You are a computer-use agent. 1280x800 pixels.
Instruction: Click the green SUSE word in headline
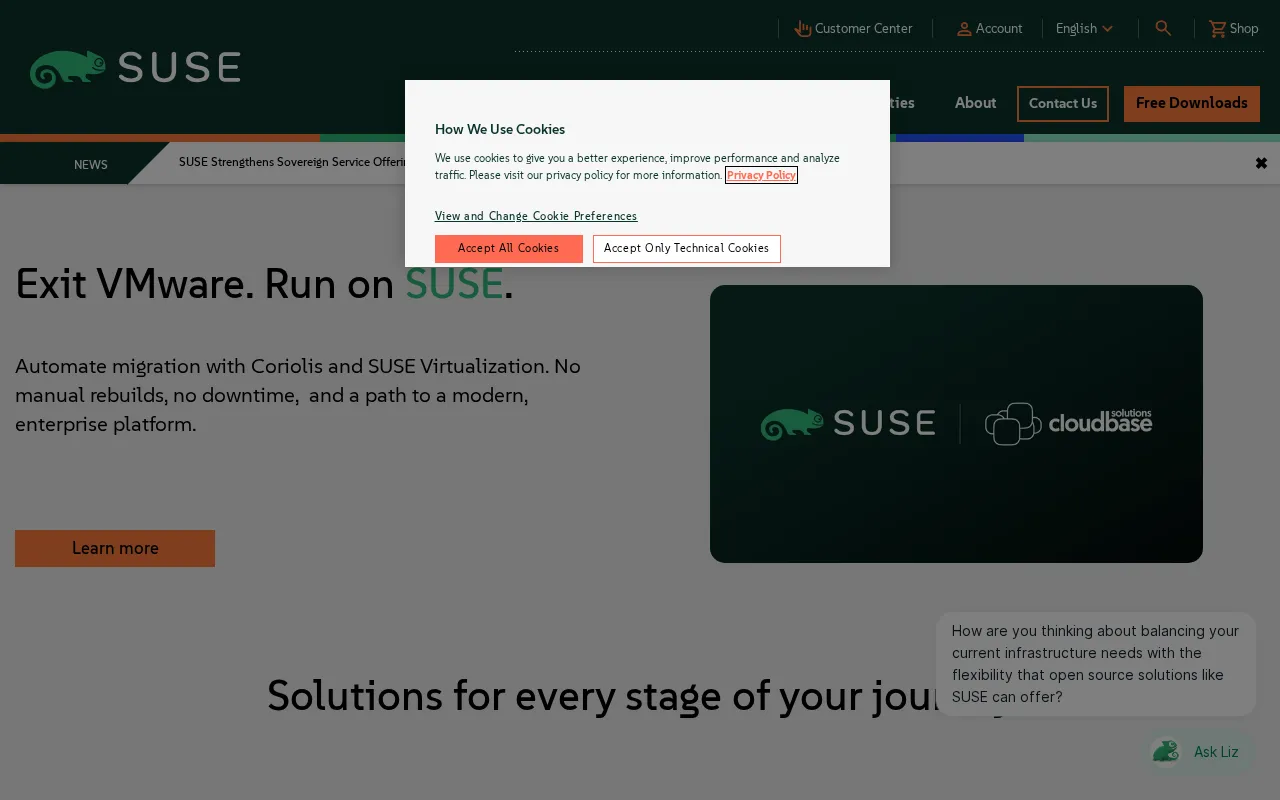(x=454, y=285)
